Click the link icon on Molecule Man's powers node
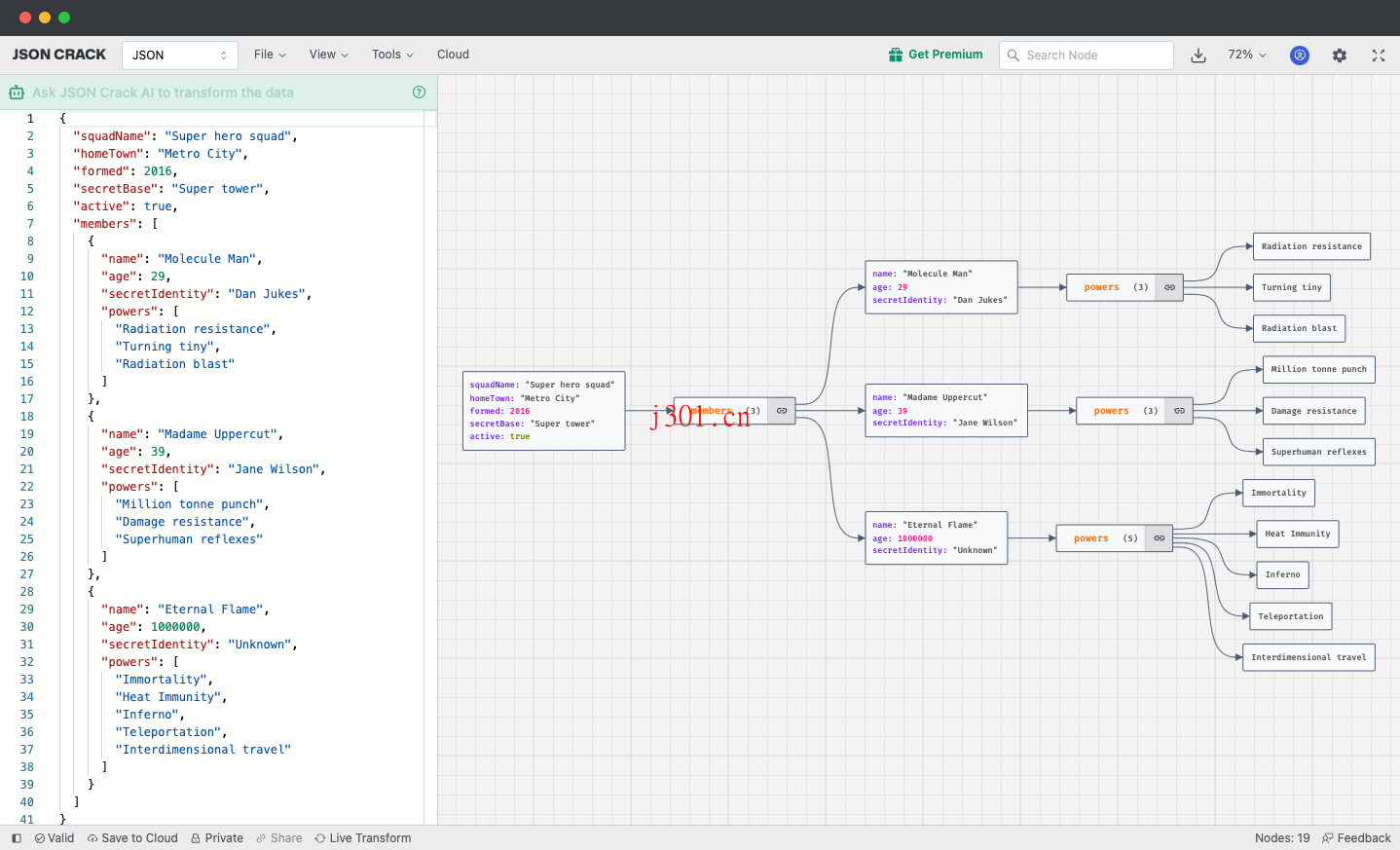This screenshot has height=850, width=1400. pyautogui.click(x=1168, y=287)
